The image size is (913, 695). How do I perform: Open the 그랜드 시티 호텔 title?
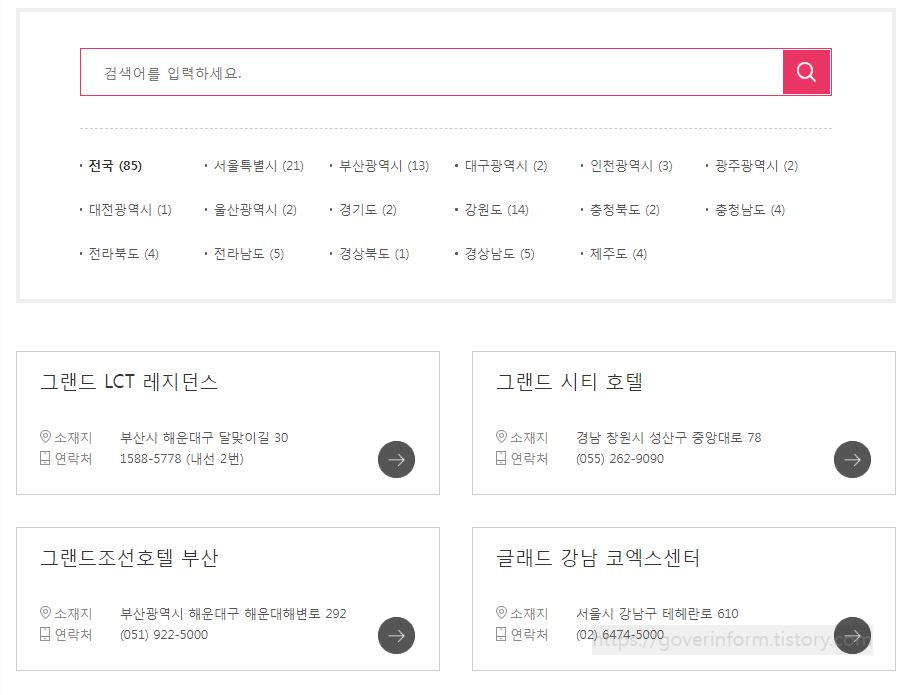[x=569, y=382]
